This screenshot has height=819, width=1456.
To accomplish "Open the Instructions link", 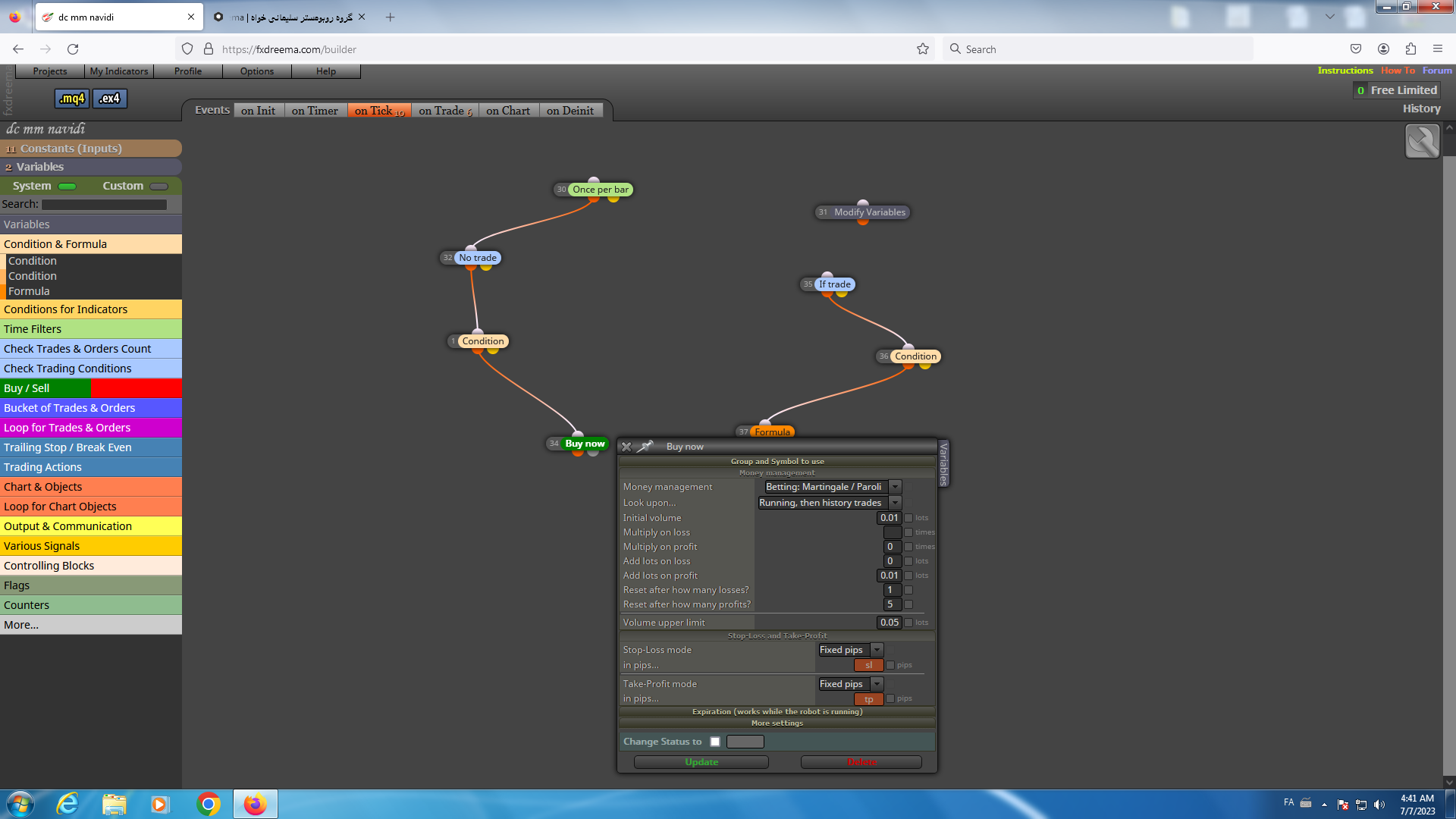I will click(1345, 71).
